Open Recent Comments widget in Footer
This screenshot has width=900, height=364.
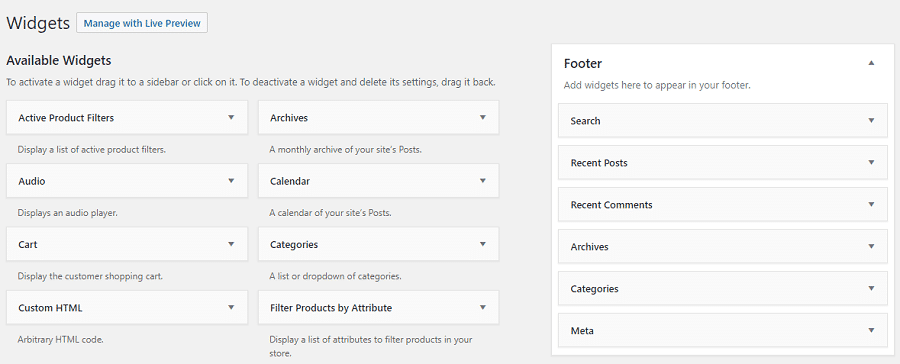pos(723,204)
